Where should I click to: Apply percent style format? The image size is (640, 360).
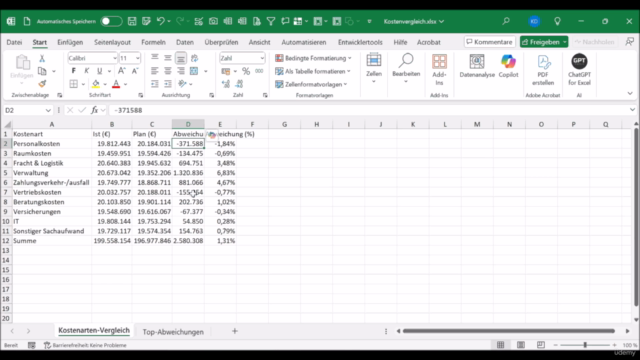click(x=246, y=71)
